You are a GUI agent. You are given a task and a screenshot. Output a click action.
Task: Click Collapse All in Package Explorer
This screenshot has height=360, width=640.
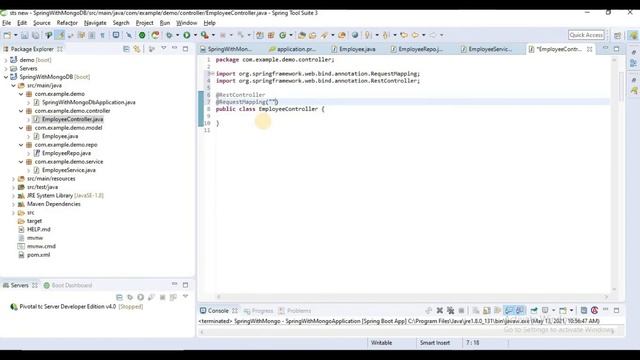[126, 49]
